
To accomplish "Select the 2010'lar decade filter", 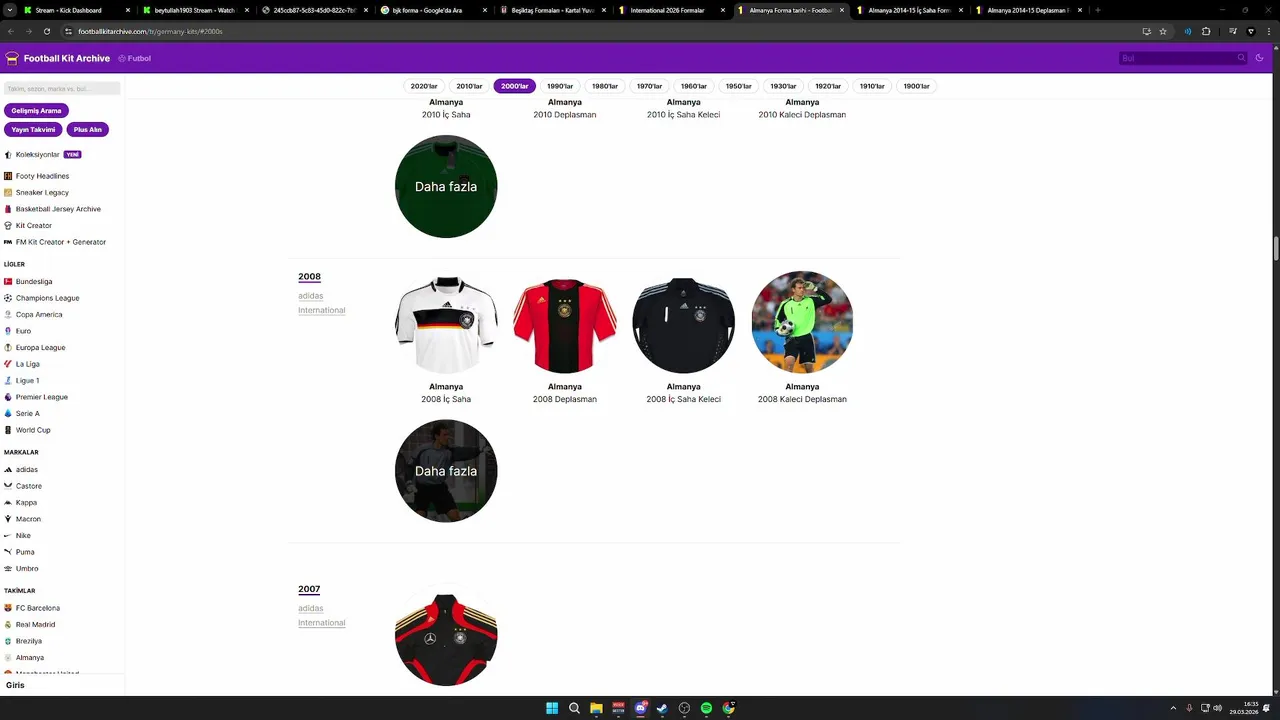I will [x=469, y=86].
